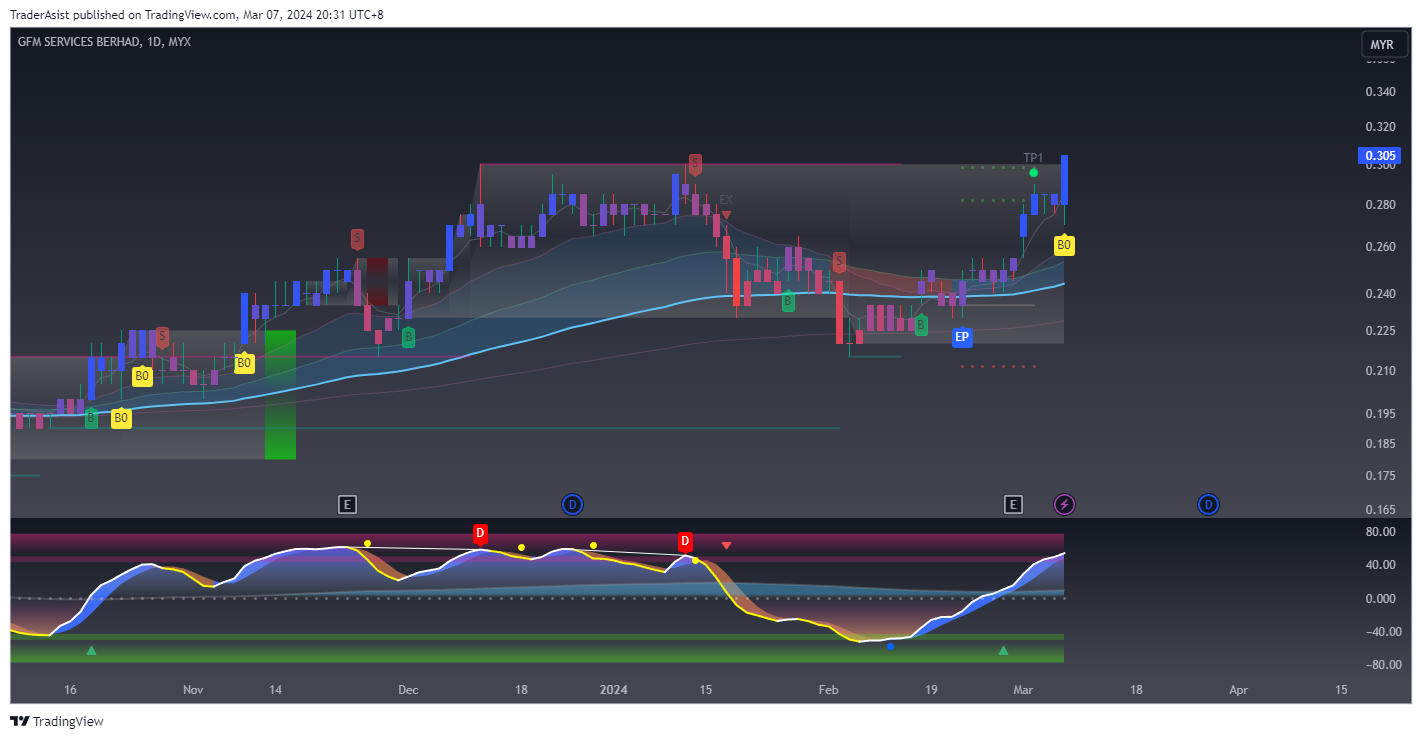1422x739 pixels.
Task: Click the second red D divergence marker
Action: click(685, 541)
